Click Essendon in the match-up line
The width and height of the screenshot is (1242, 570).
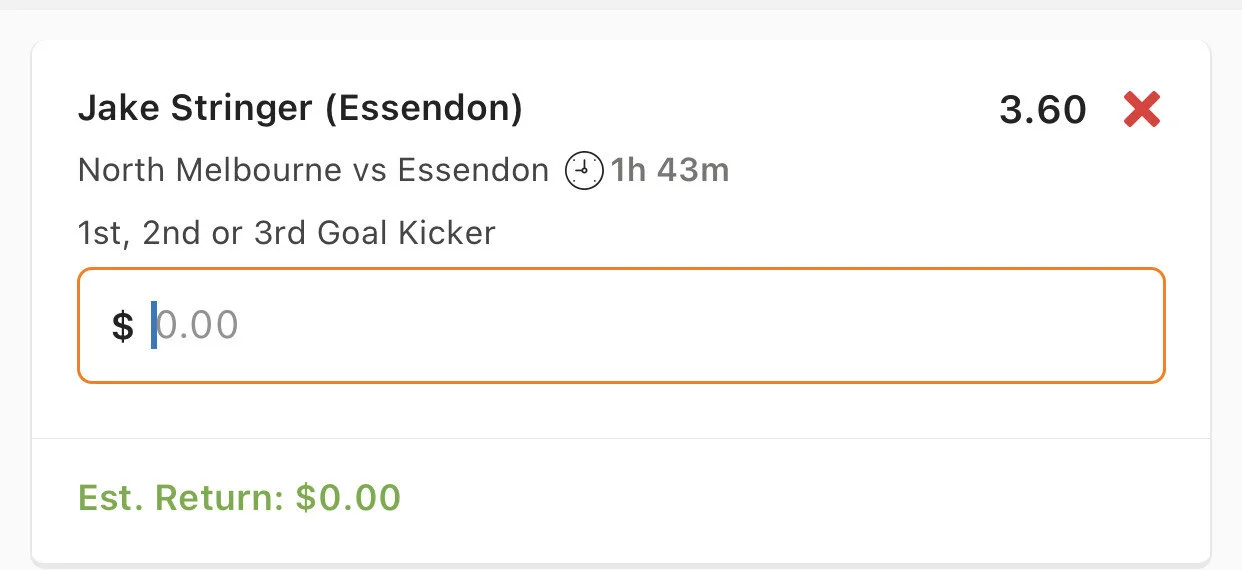click(x=473, y=171)
